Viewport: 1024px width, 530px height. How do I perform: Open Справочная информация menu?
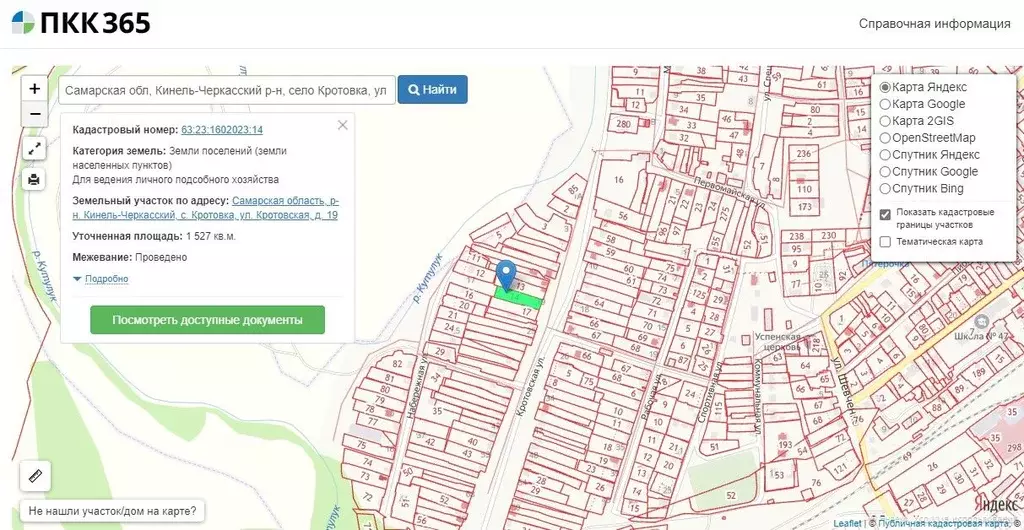(x=934, y=24)
